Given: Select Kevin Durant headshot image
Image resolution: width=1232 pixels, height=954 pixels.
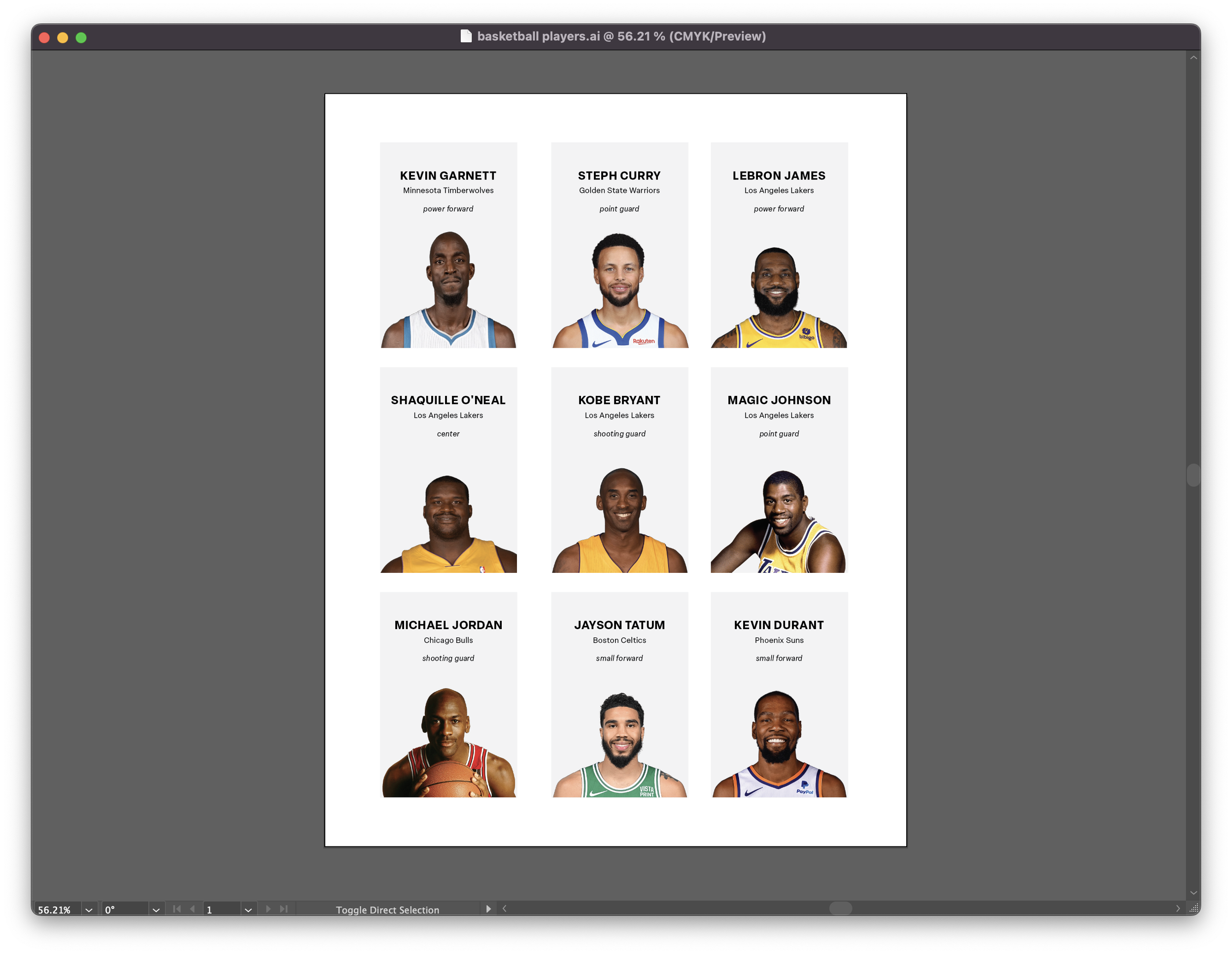Looking at the screenshot, I should point(779,743).
